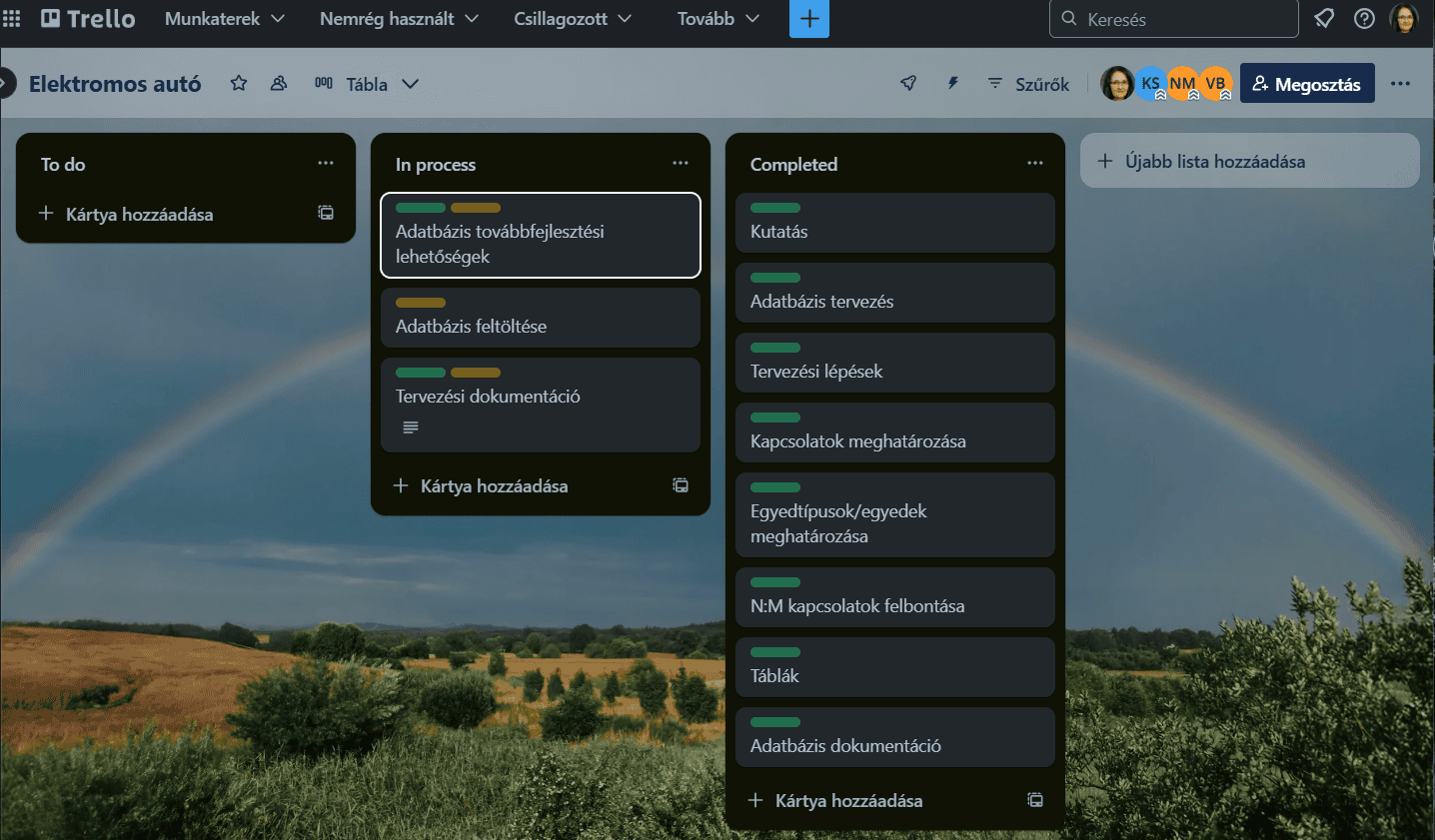Expand the Munkaterek dropdown
The image size is (1435, 840).
point(224,19)
